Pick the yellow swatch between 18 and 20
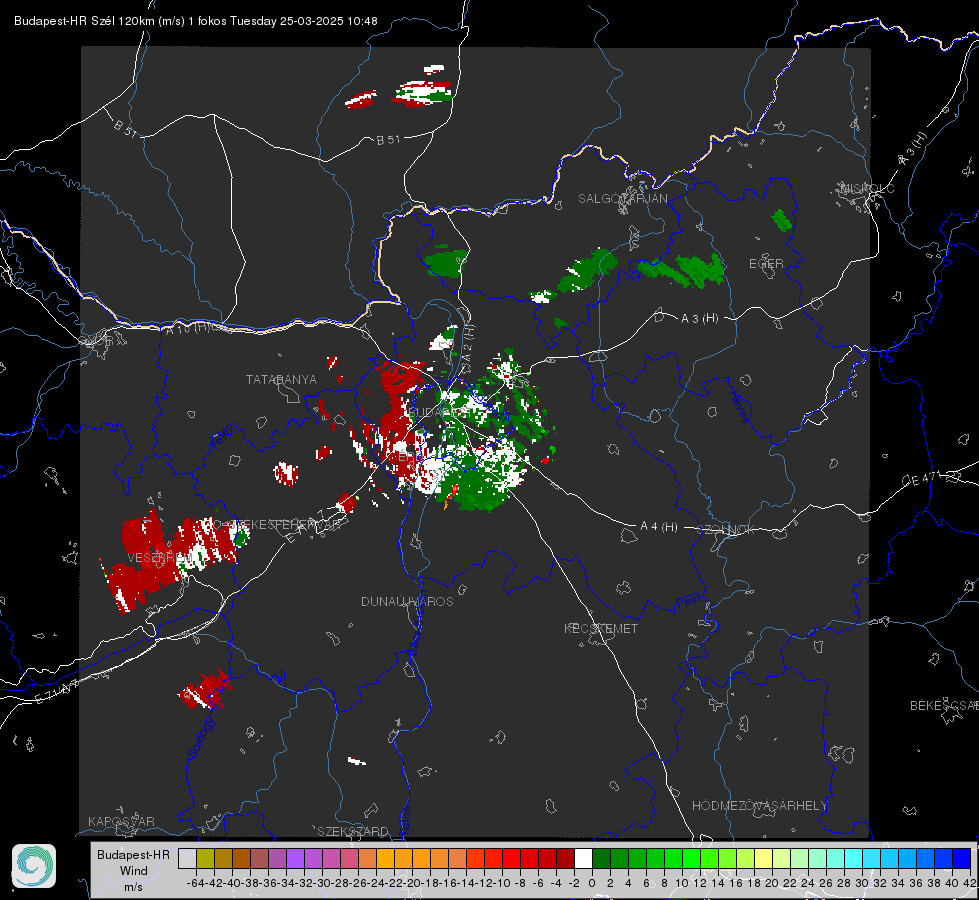 pyautogui.click(x=763, y=859)
